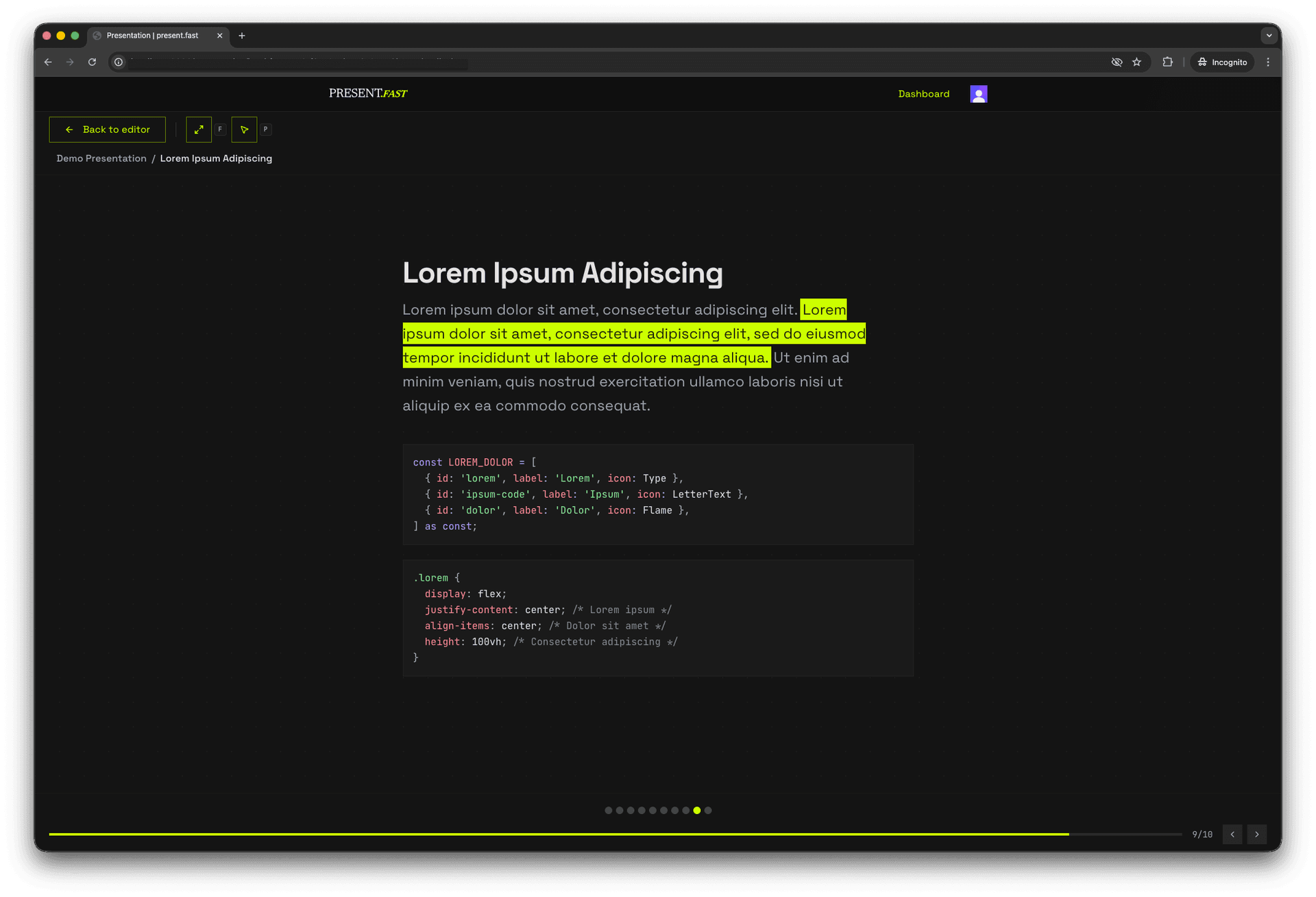Open browser extensions puzzle icon
Image resolution: width=1316 pixels, height=897 pixels.
[x=1167, y=62]
